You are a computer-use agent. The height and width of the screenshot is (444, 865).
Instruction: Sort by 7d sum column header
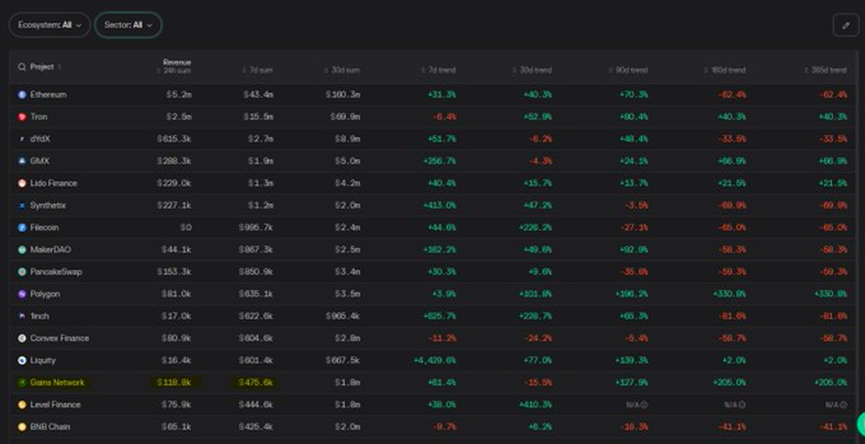tap(258, 71)
